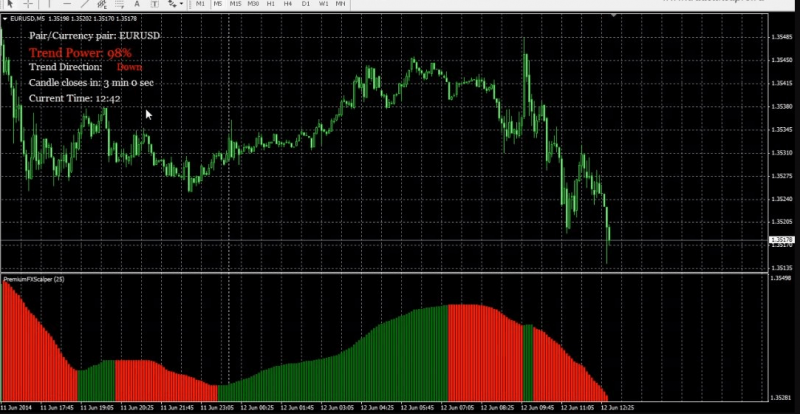Select the text 'A' tool
This screenshot has height=414, width=800.
click(x=138, y=4)
